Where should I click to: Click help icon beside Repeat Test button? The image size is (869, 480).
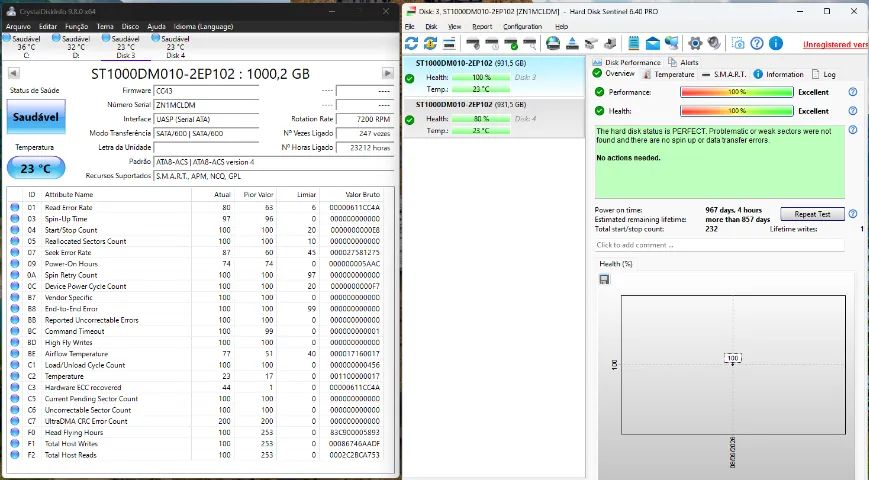click(x=853, y=213)
